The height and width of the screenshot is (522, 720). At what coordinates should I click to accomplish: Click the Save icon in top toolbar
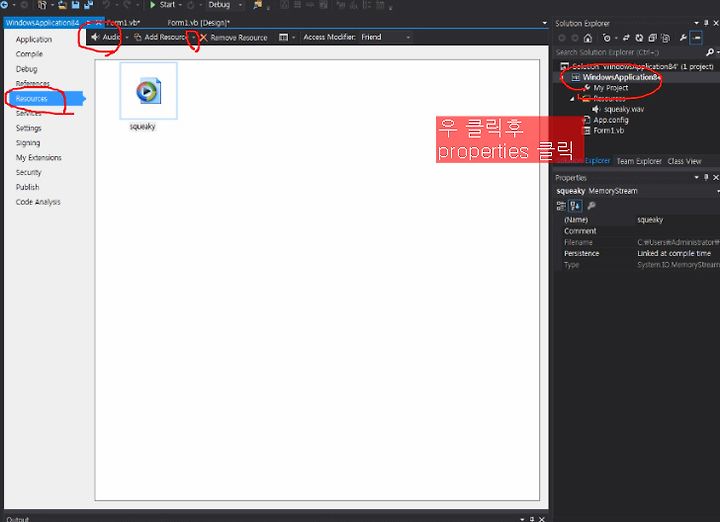click(x=75, y=5)
